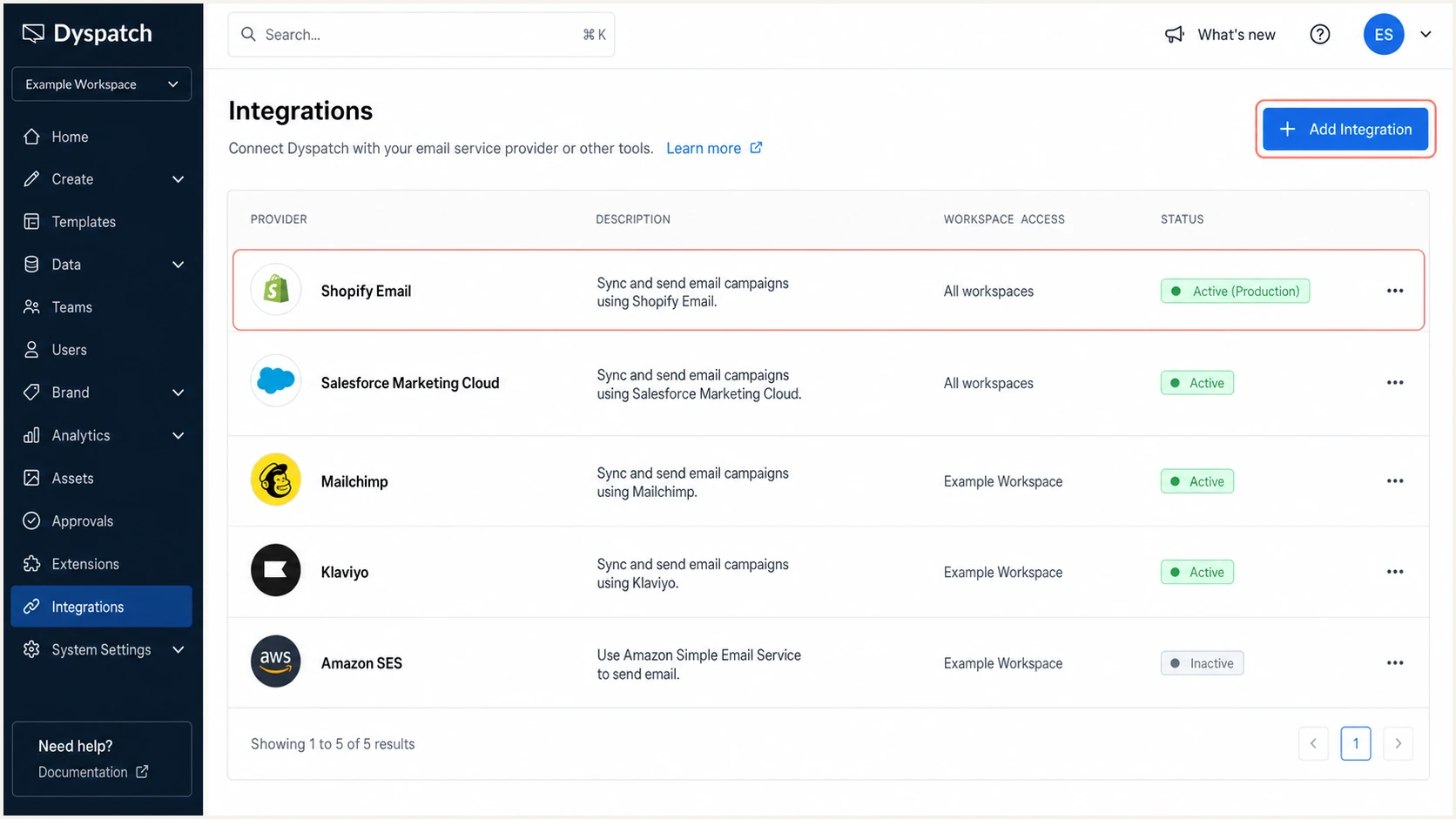This screenshot has height=819, width=1456.
Task: Click the Approvals checkmark icon
Action: [x=32, y=520]
